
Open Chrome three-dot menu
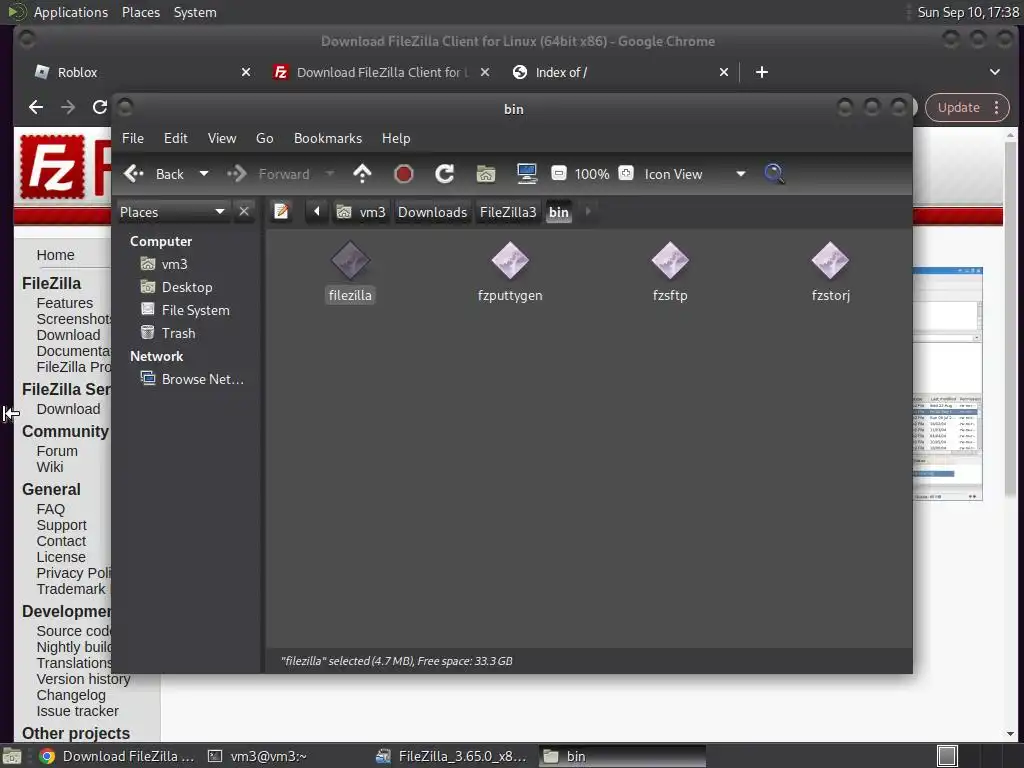coord(997,107)
